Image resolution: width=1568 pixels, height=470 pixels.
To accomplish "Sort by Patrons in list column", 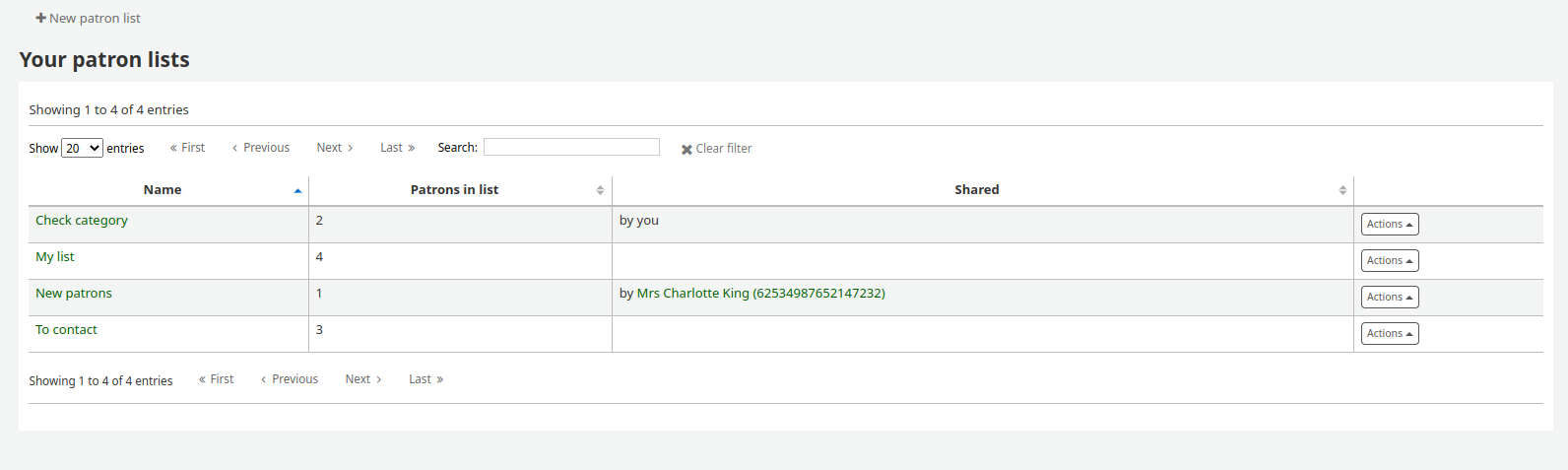I will (460, 190).
